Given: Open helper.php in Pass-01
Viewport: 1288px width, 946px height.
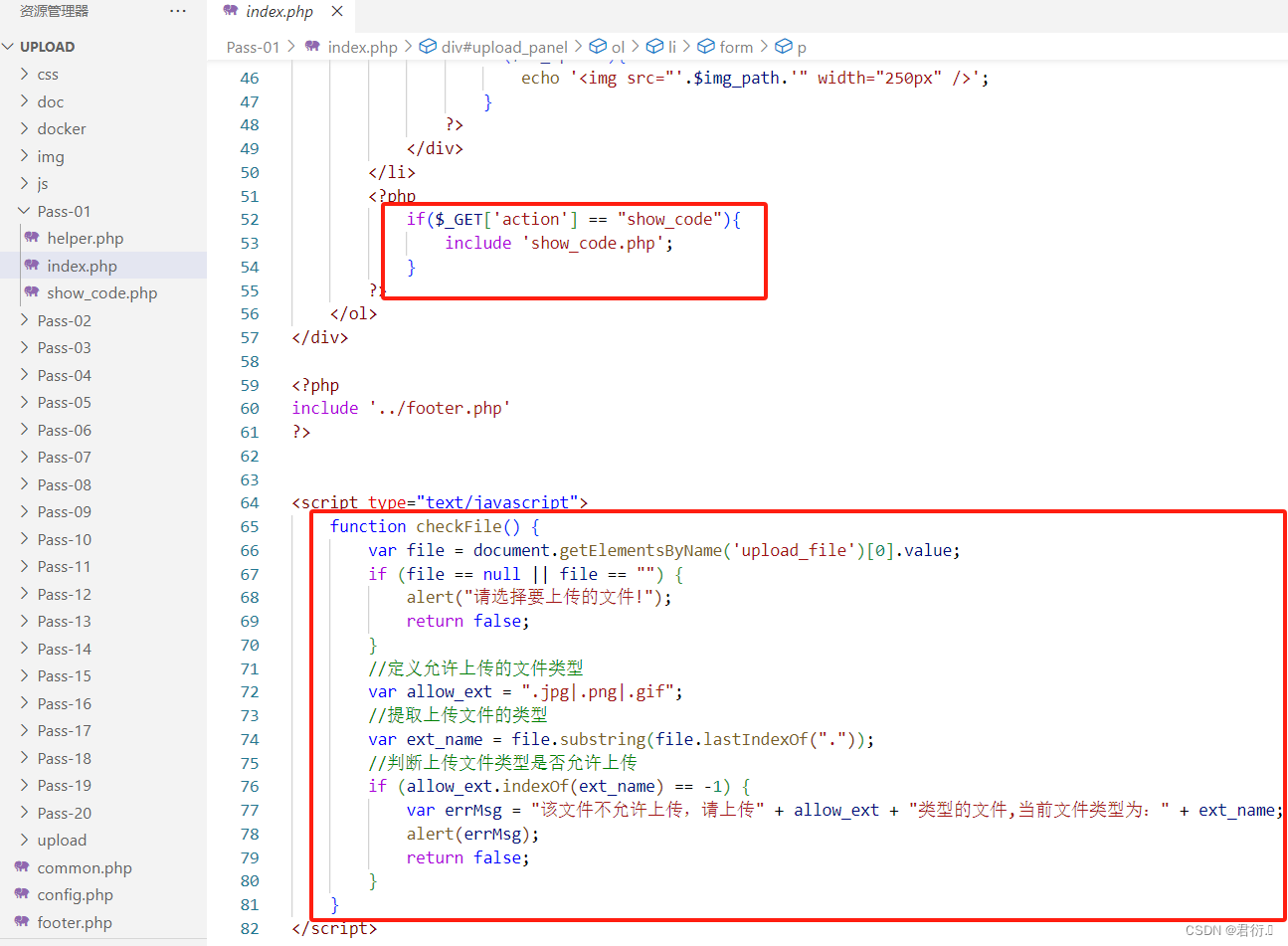Looking at the screenshot, I should coord(86,238).
